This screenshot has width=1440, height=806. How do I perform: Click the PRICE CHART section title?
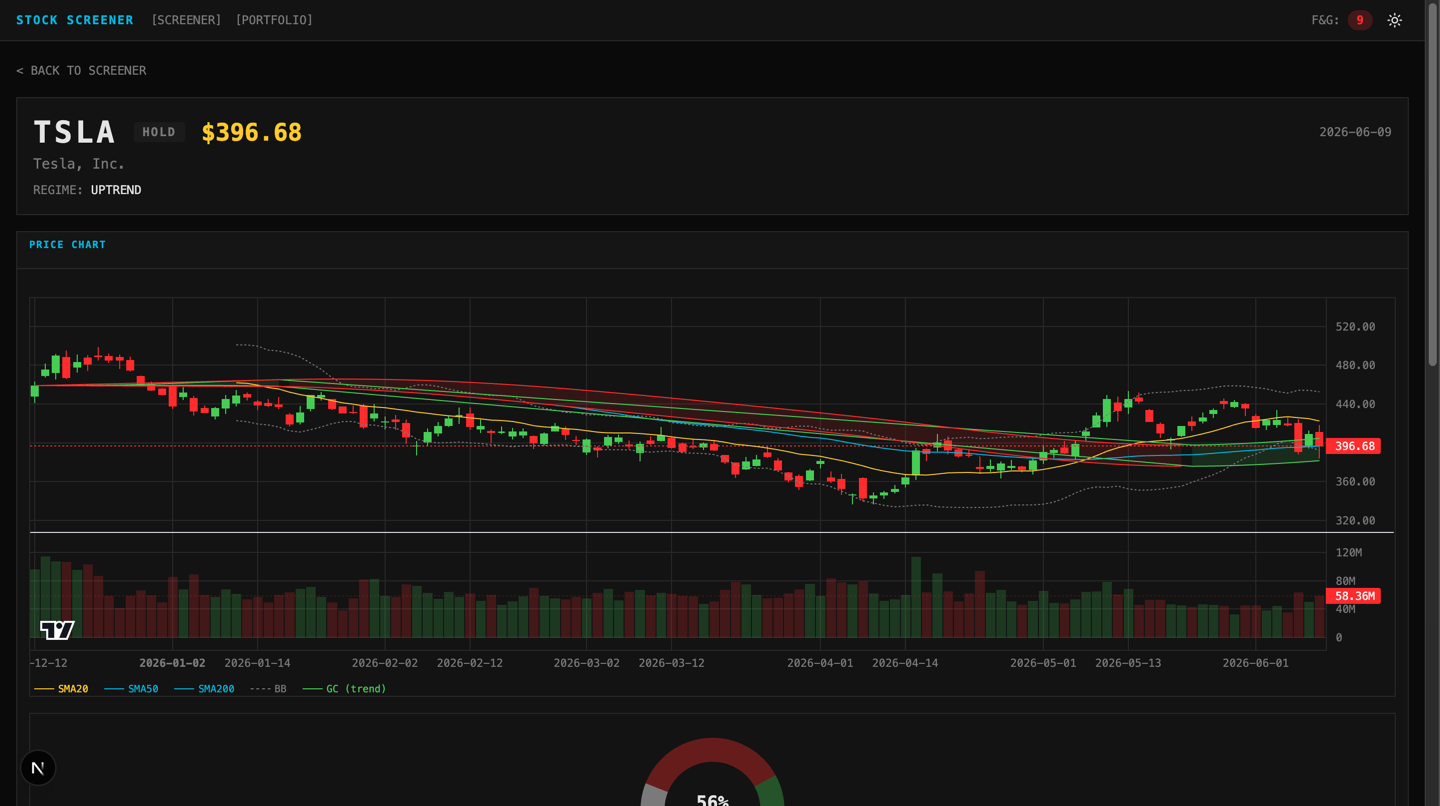[x=67, y=245]
